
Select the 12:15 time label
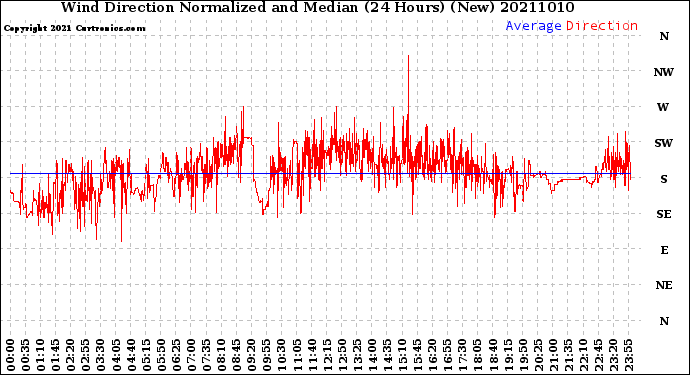pyautogui.click(x=327, y=355)
